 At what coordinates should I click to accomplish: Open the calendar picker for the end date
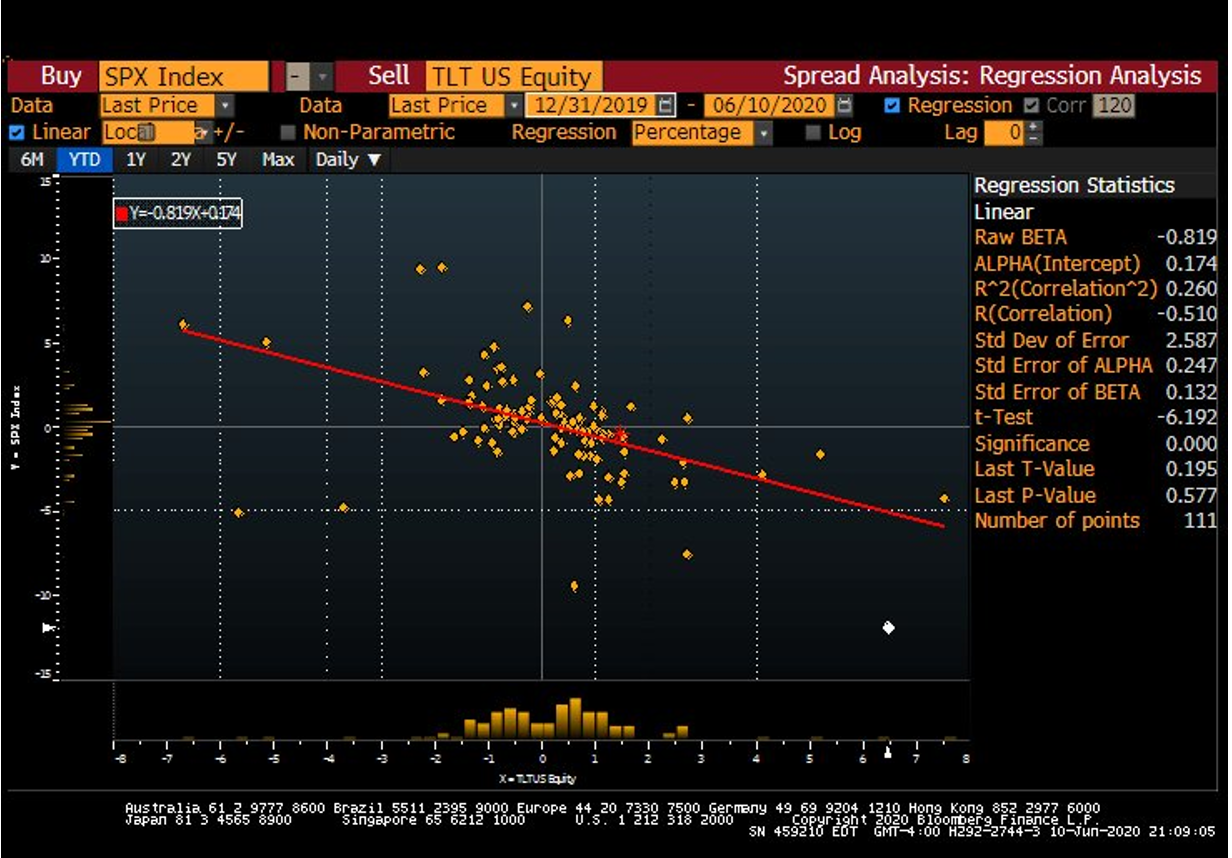845,106
